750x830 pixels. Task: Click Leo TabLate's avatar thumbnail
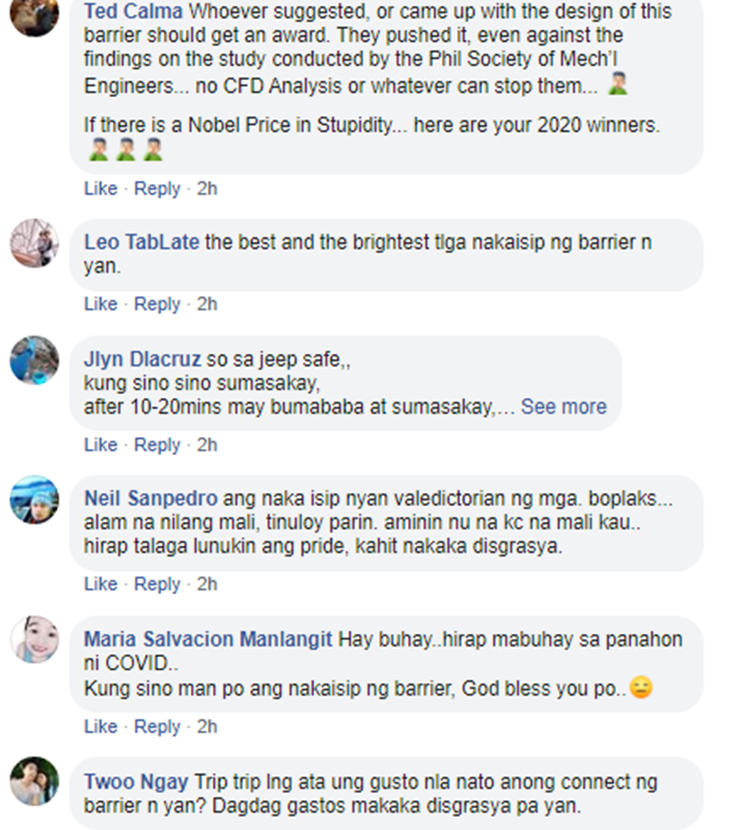click(34, 243)
